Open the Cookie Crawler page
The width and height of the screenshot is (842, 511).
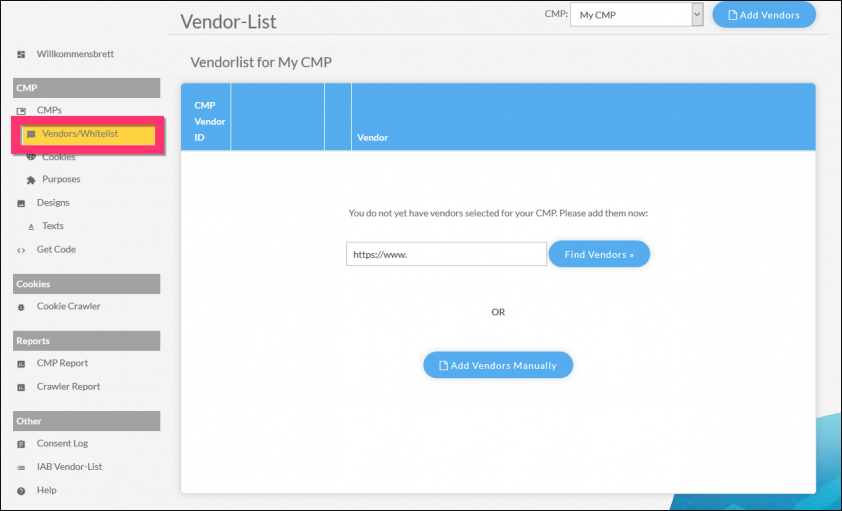coord(69,306)
